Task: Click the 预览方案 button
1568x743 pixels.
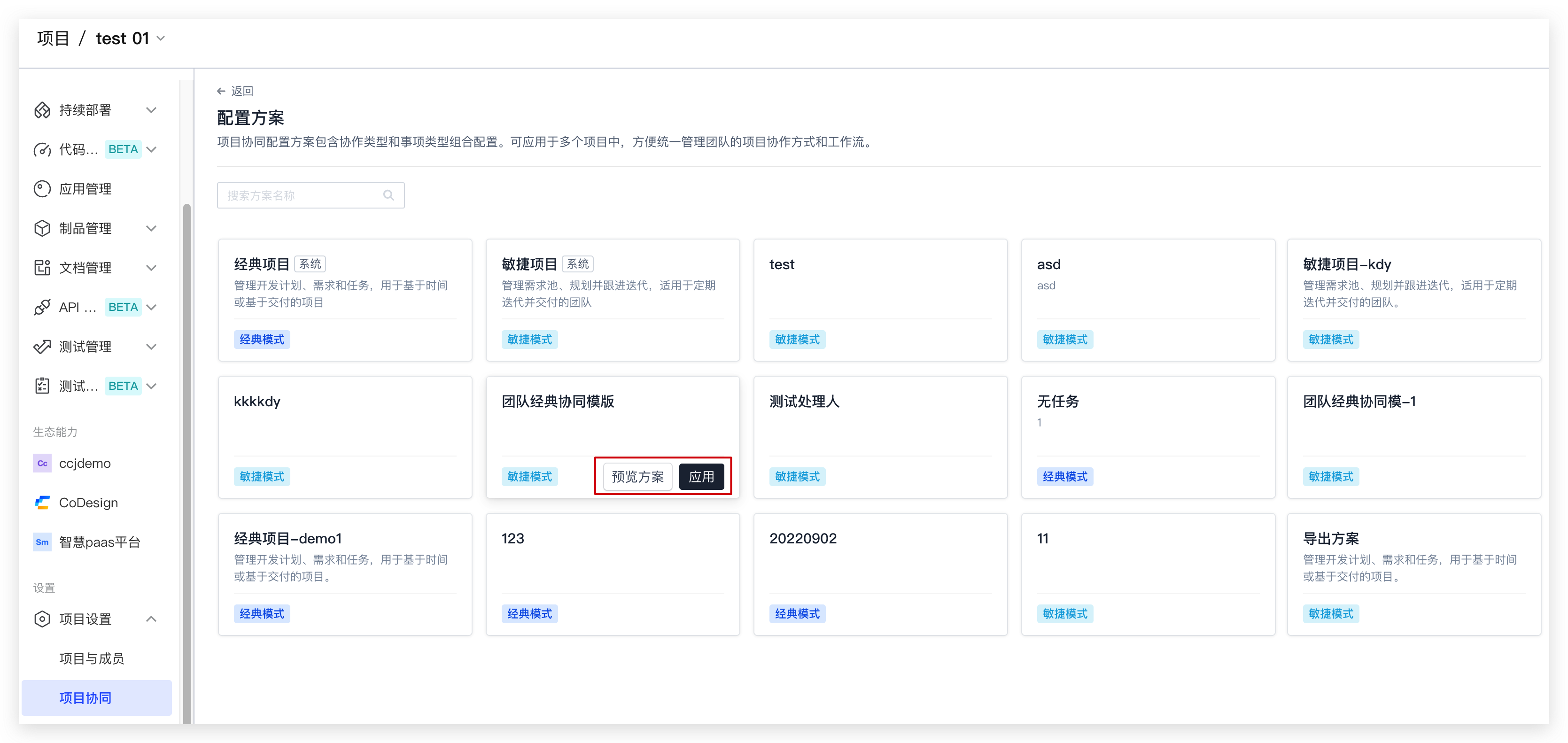Action: [637, 477]
